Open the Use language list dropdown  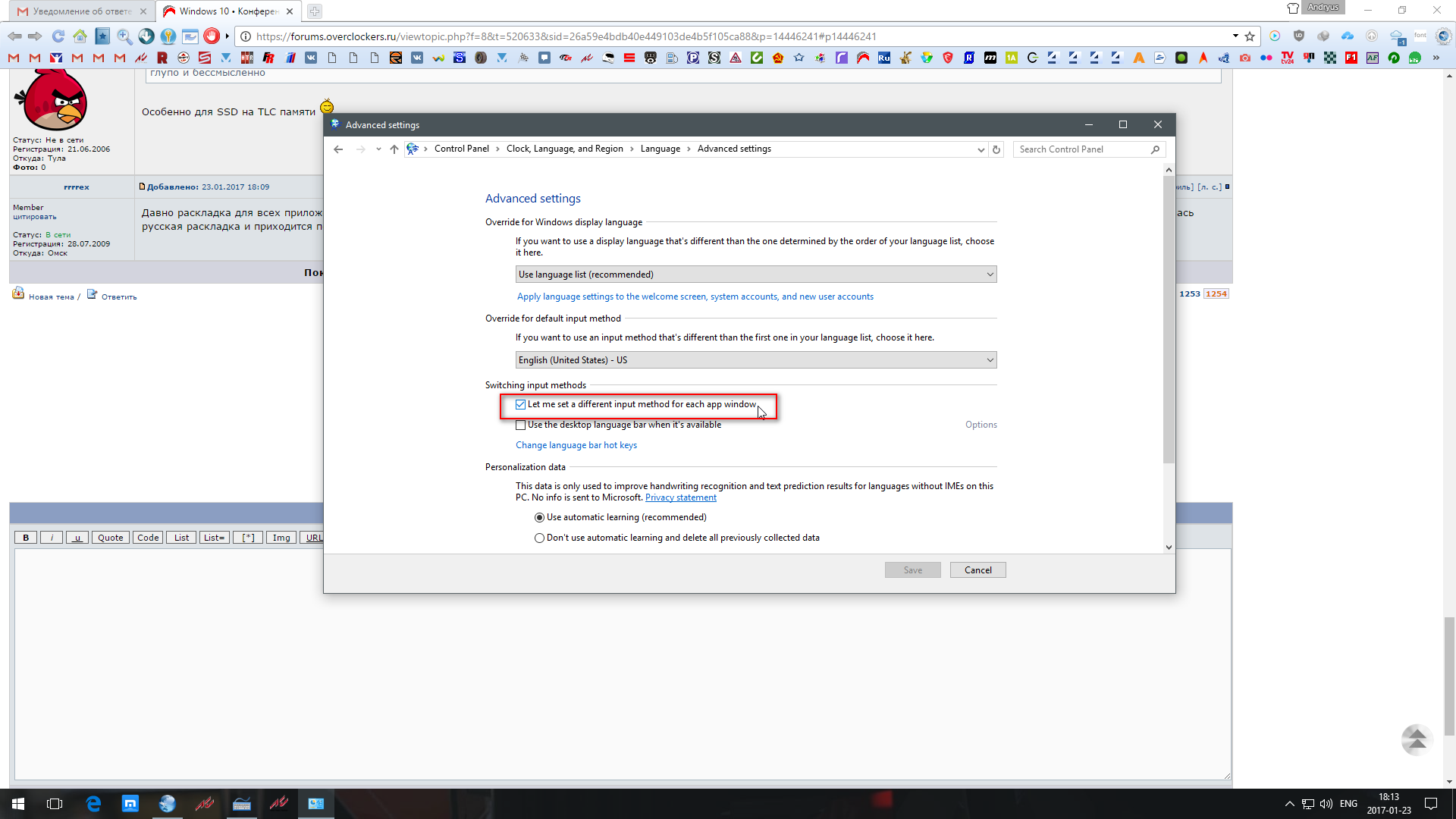coord(755,275)
